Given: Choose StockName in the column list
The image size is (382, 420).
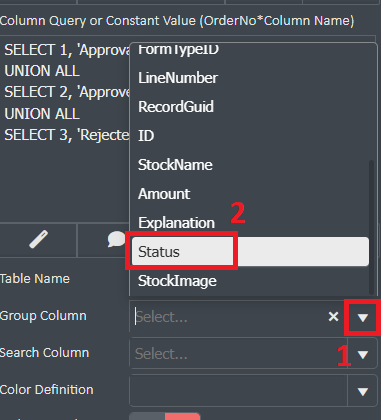Looking at the screenshot, I should click(250, 165).
